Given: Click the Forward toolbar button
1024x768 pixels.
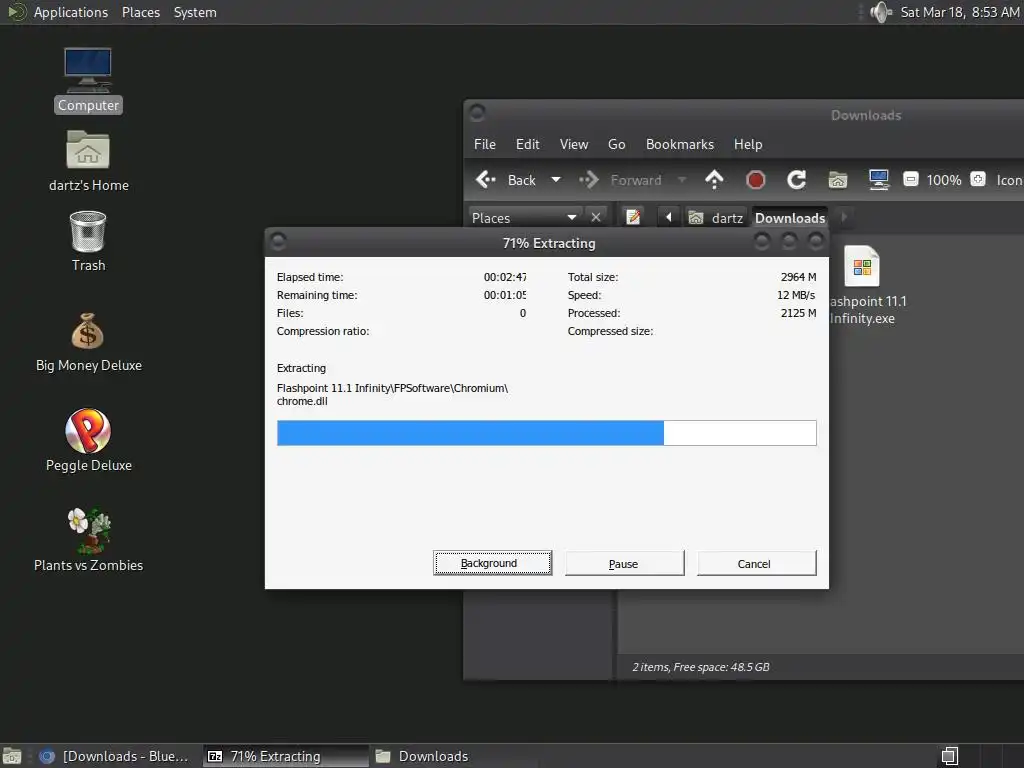Looking at the screenshot, I should click(x=620, y=180).
